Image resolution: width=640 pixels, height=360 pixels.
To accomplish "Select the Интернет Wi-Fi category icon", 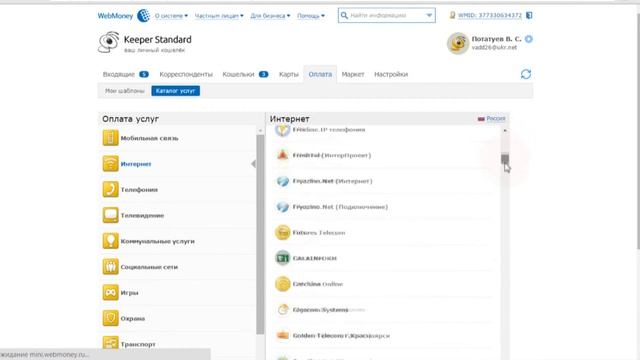I will click(110, 164).
